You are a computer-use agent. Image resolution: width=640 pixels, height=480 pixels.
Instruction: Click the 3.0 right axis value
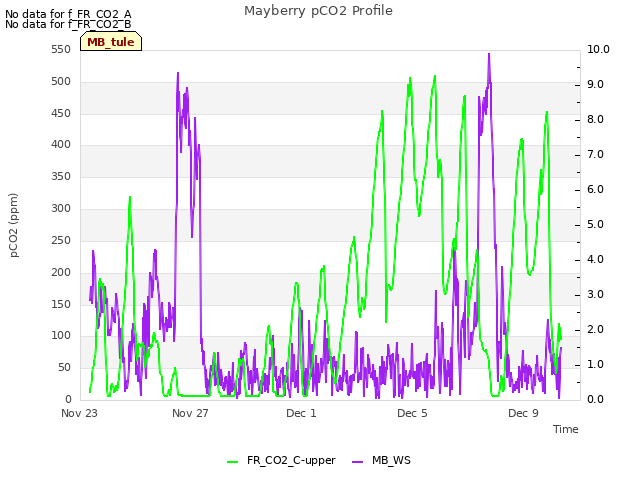(x=596, y=295)
